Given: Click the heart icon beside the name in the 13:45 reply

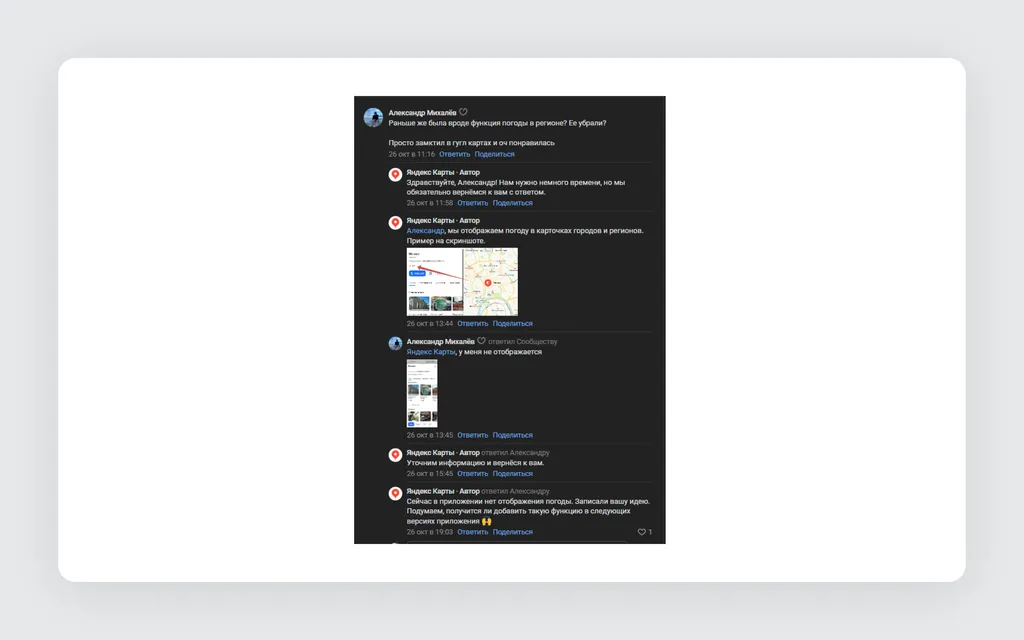Looking at the screenshot, I should [481, 341].
